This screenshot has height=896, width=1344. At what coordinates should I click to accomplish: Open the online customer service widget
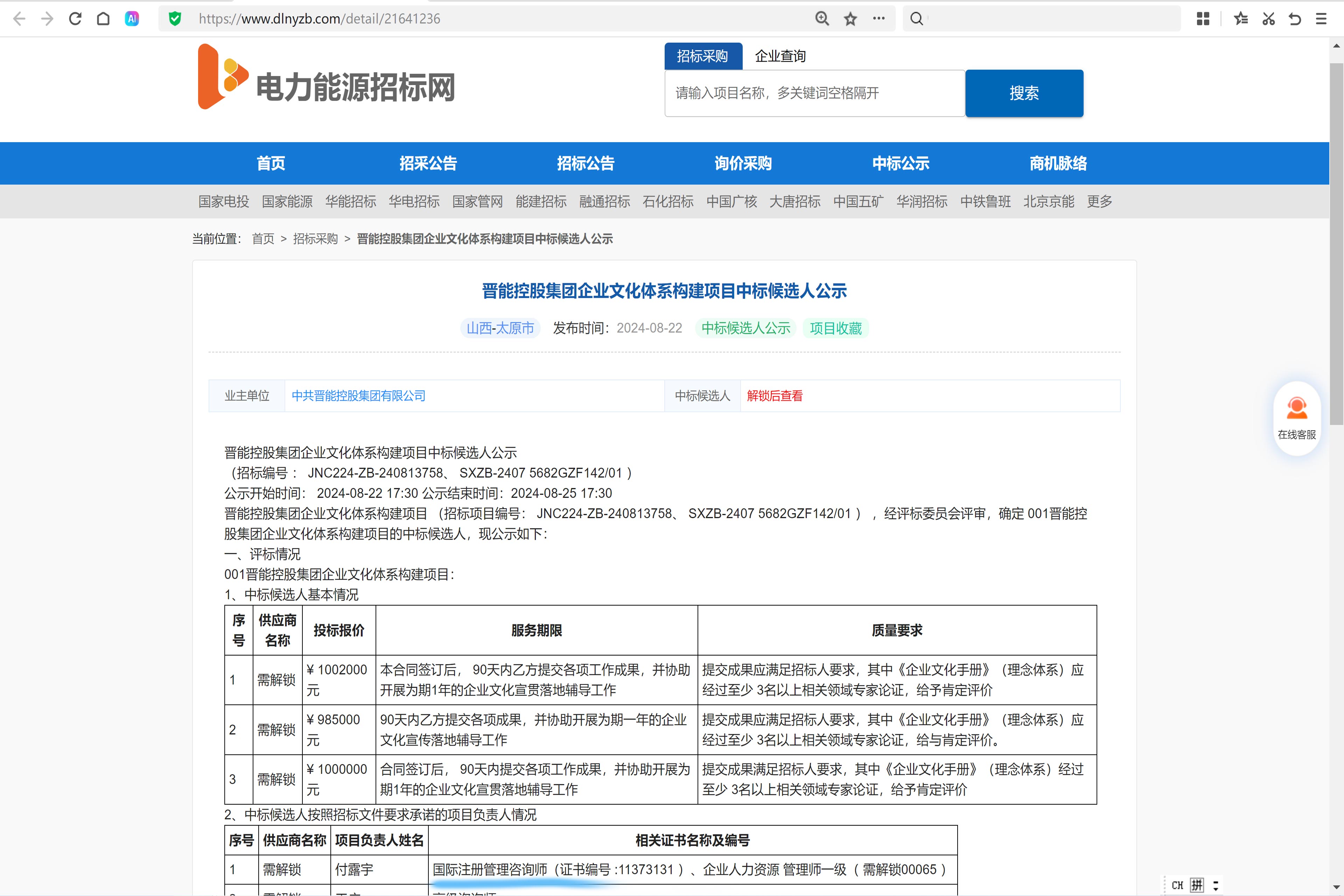[x=1296, y=418]
